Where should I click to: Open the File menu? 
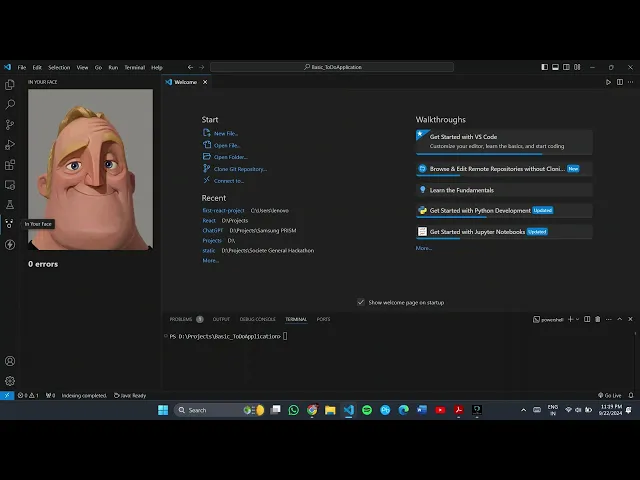(x=22, y=67)
